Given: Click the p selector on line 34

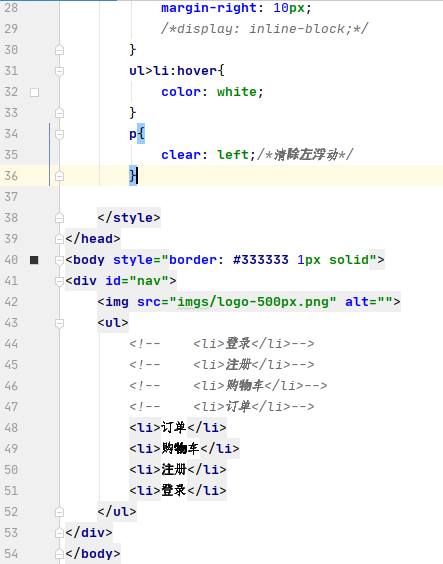Looking at the screenshot, I should 133,134.
